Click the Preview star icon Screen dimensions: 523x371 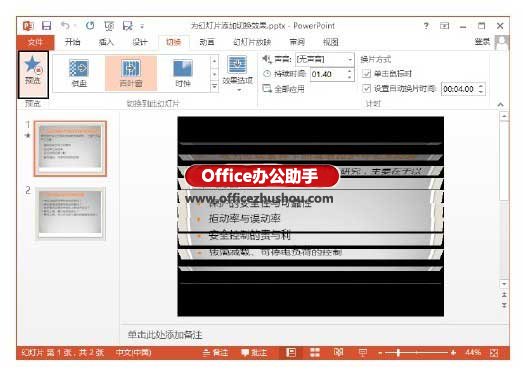(x=33, y=64)
